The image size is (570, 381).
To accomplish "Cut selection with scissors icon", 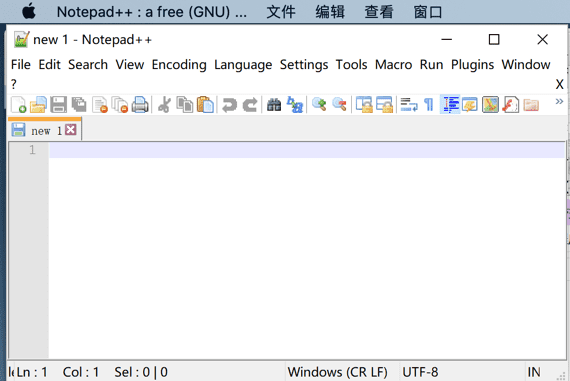I will pyautogui.click(x=164, y=105).
